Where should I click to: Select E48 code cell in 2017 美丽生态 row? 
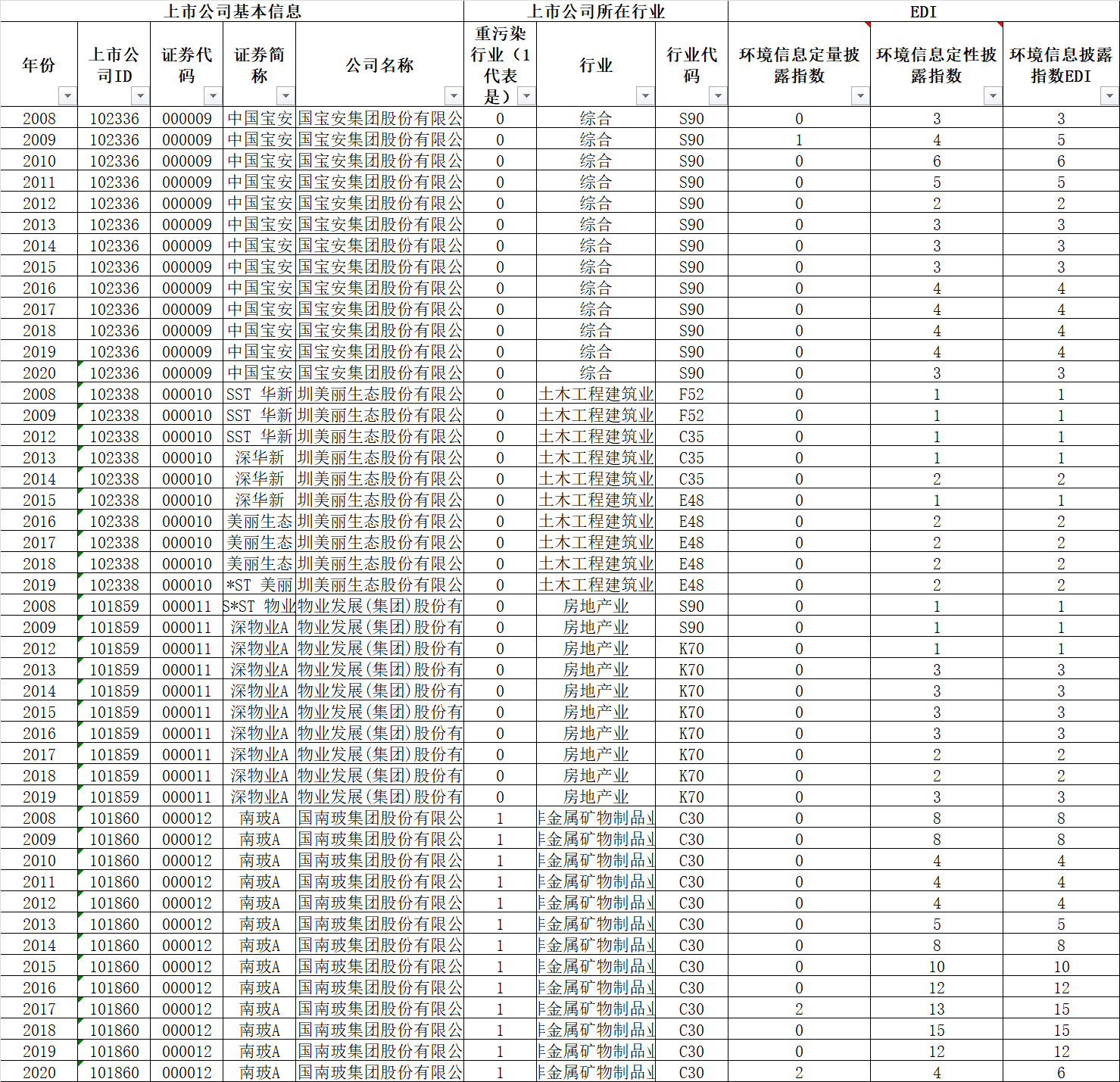[x=691, y=543]
